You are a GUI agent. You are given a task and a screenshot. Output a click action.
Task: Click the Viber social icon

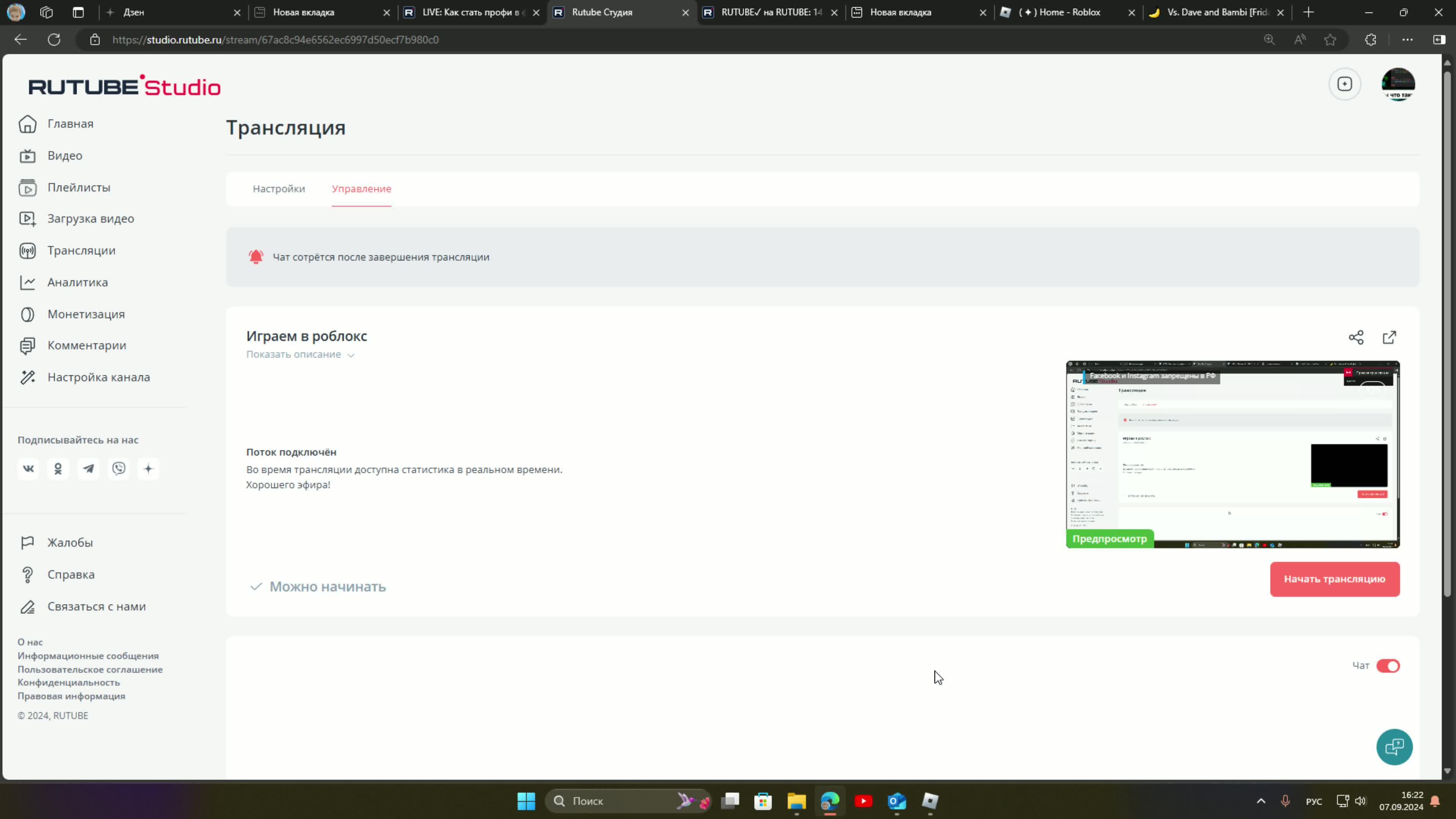click(119, 469)
